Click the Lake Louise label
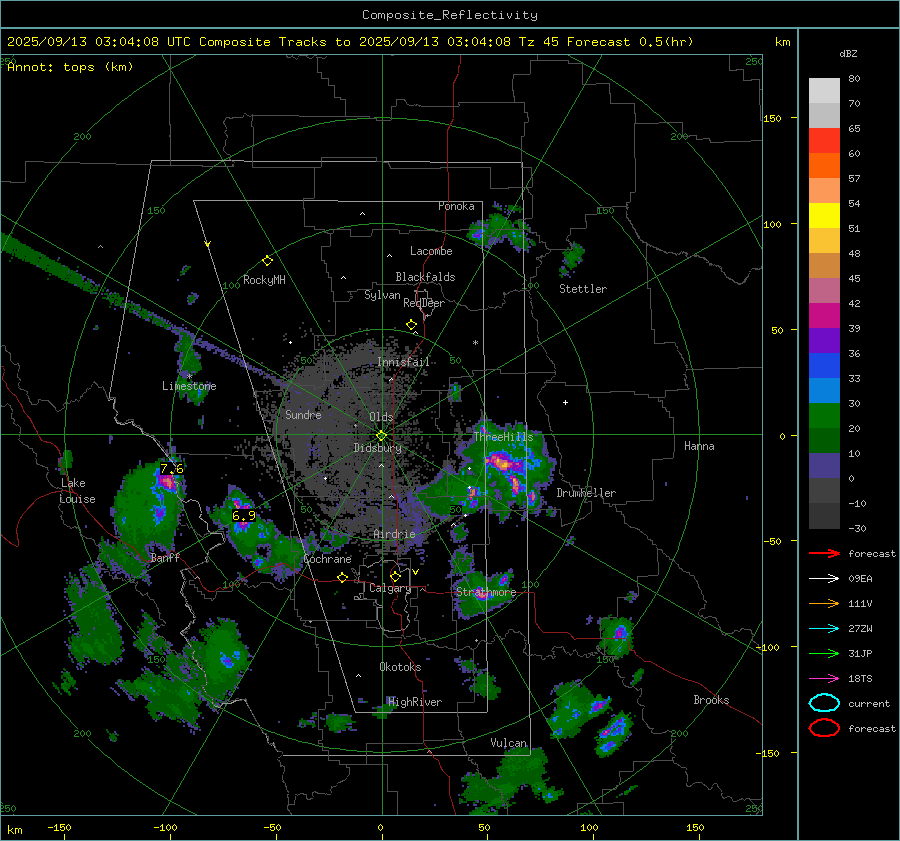 click(x=77, y=491)
